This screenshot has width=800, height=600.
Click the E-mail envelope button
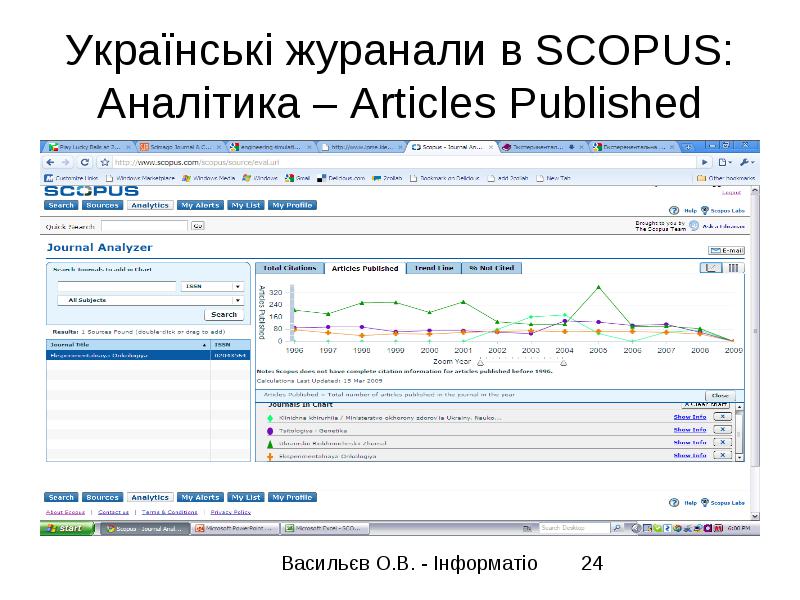click(727, 251)
